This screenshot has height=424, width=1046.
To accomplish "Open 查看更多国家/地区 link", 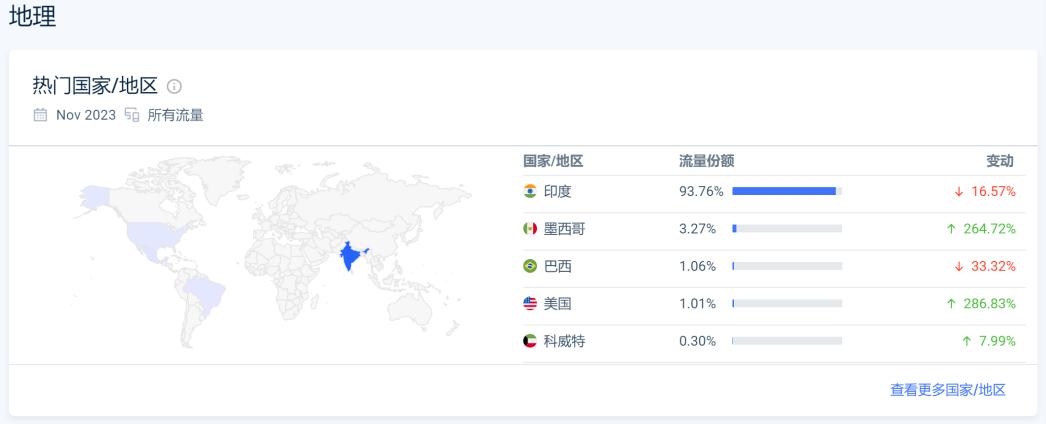I will 947,390.
